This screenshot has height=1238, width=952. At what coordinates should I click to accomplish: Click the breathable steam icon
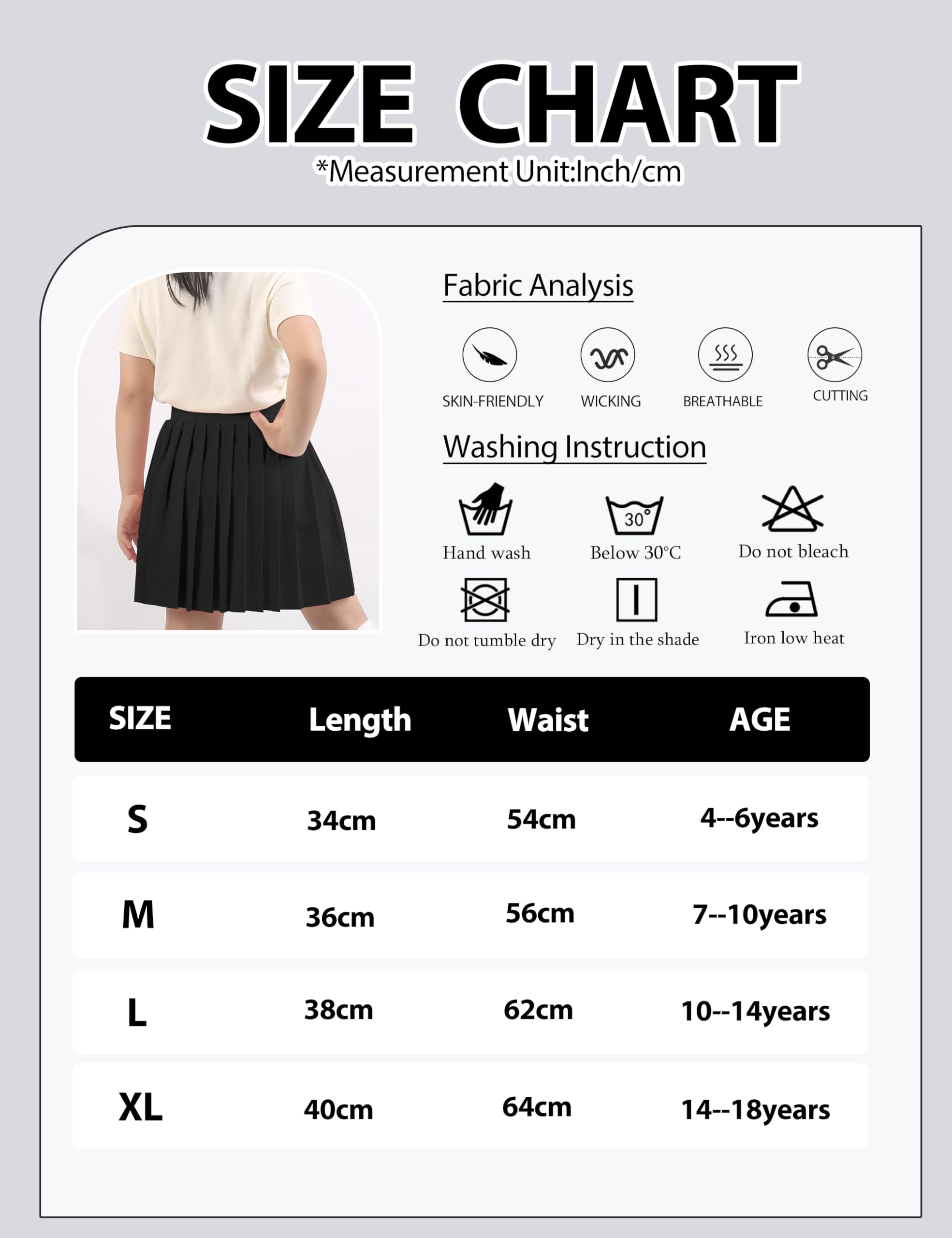[725, 355]
